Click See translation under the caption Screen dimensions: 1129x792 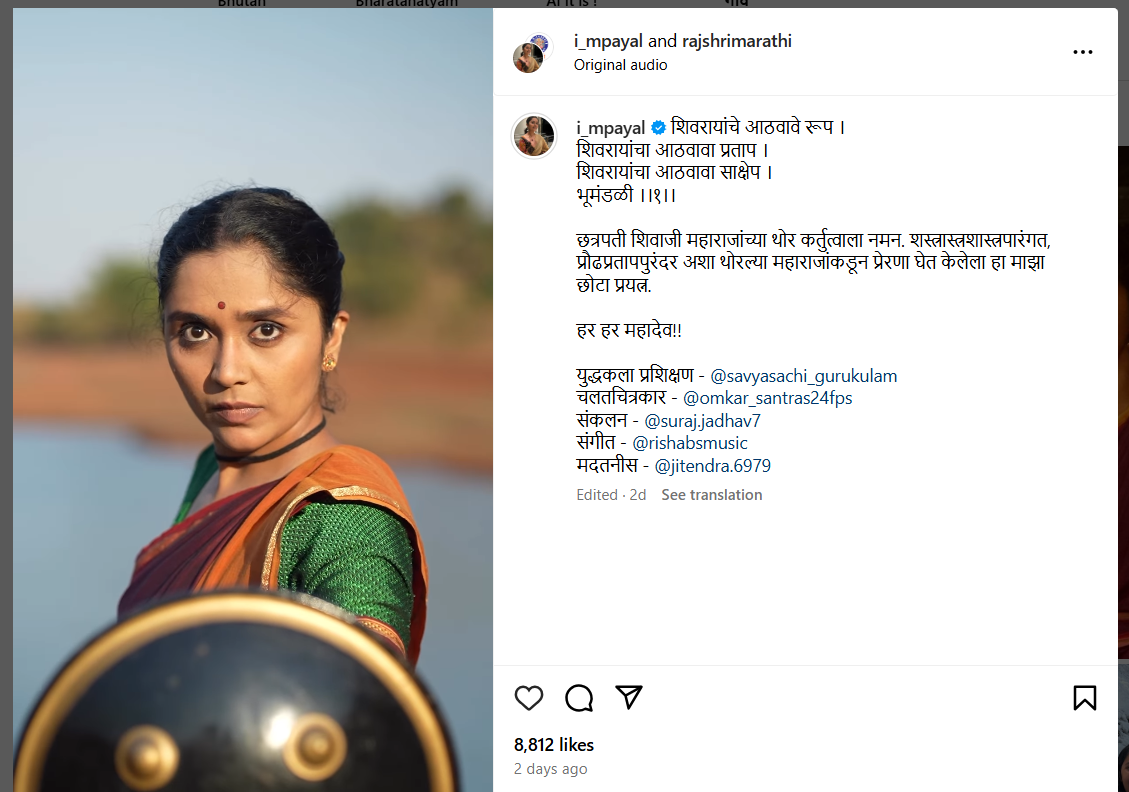(711, 494)
